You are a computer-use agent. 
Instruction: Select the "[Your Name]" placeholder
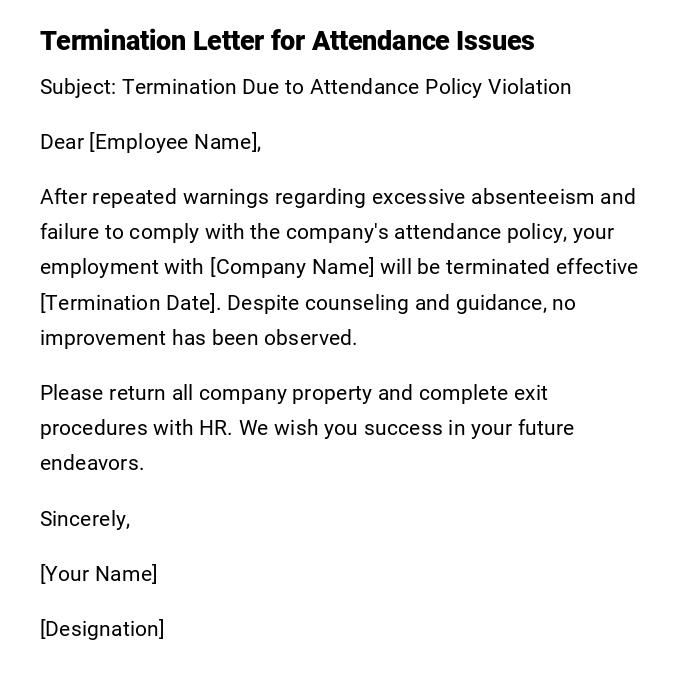tap(98, 574)
